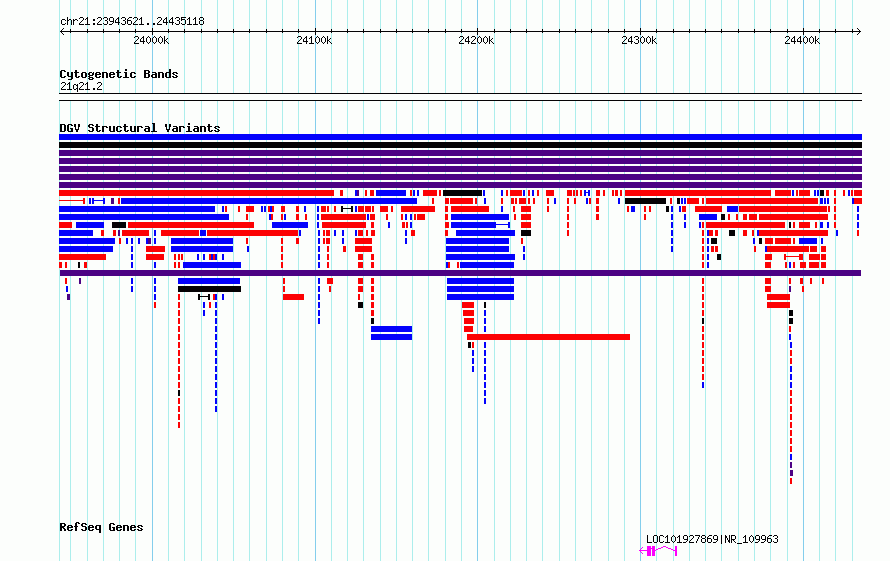Image resolution: width=890 pixels, height=561 pixels.
Task: Click the 24100k ruler label
Action: coord(314,40)
